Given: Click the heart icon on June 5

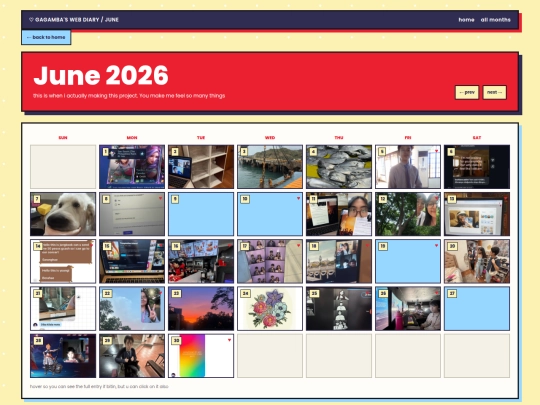Looking at the screenshot, I should [x=436, y=151].
